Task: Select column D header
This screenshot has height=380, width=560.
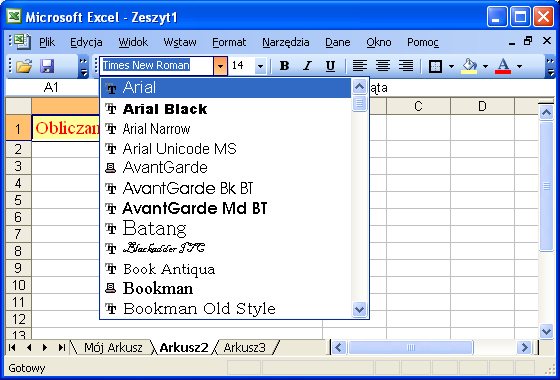Action: point(482,106)
